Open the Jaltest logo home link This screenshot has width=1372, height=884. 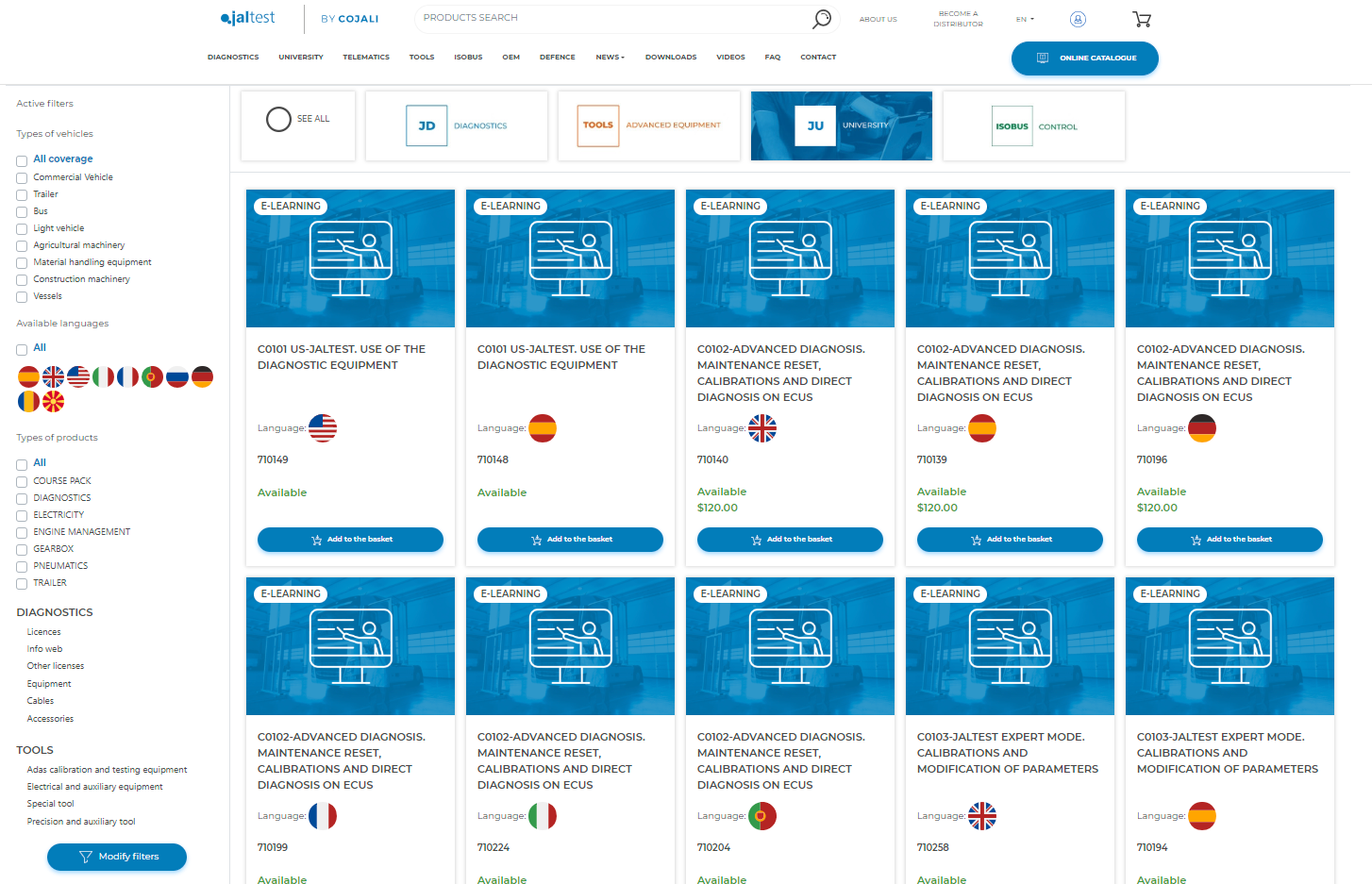coord(247,18)
